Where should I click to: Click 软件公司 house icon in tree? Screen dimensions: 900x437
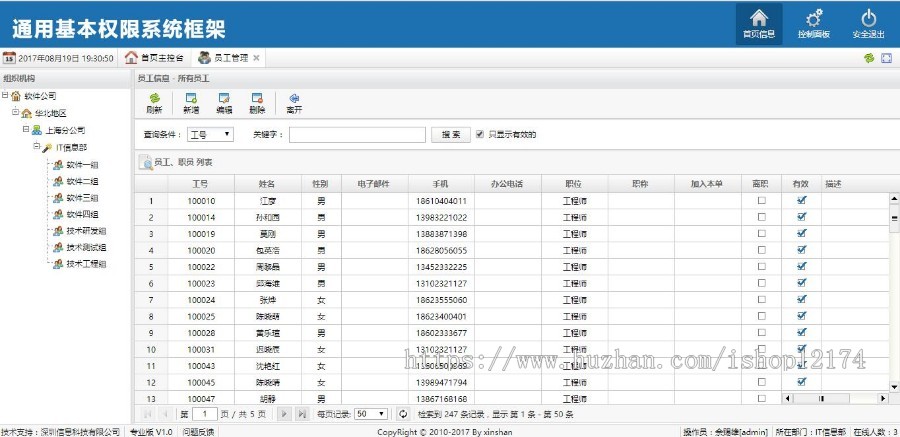[x=16, y=96]
